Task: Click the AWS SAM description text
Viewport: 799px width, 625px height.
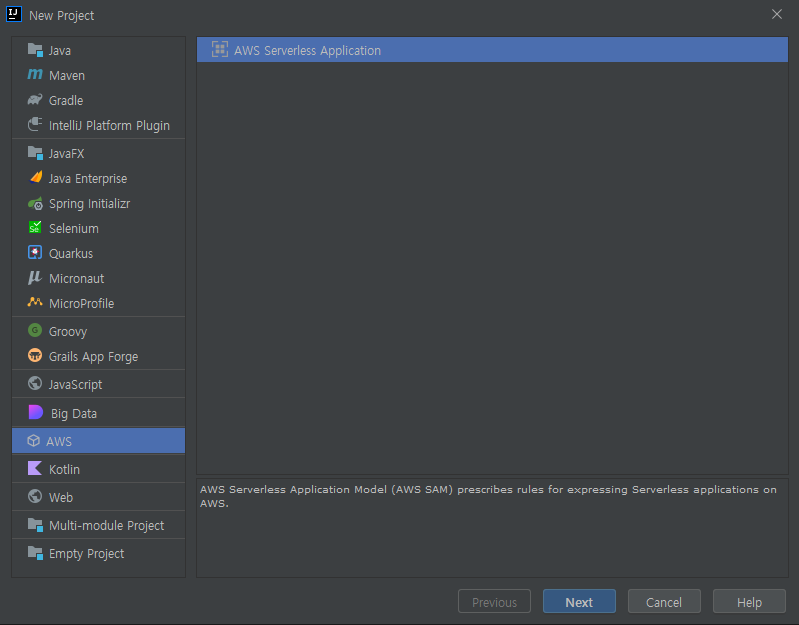Action: [x=488, y=496]
